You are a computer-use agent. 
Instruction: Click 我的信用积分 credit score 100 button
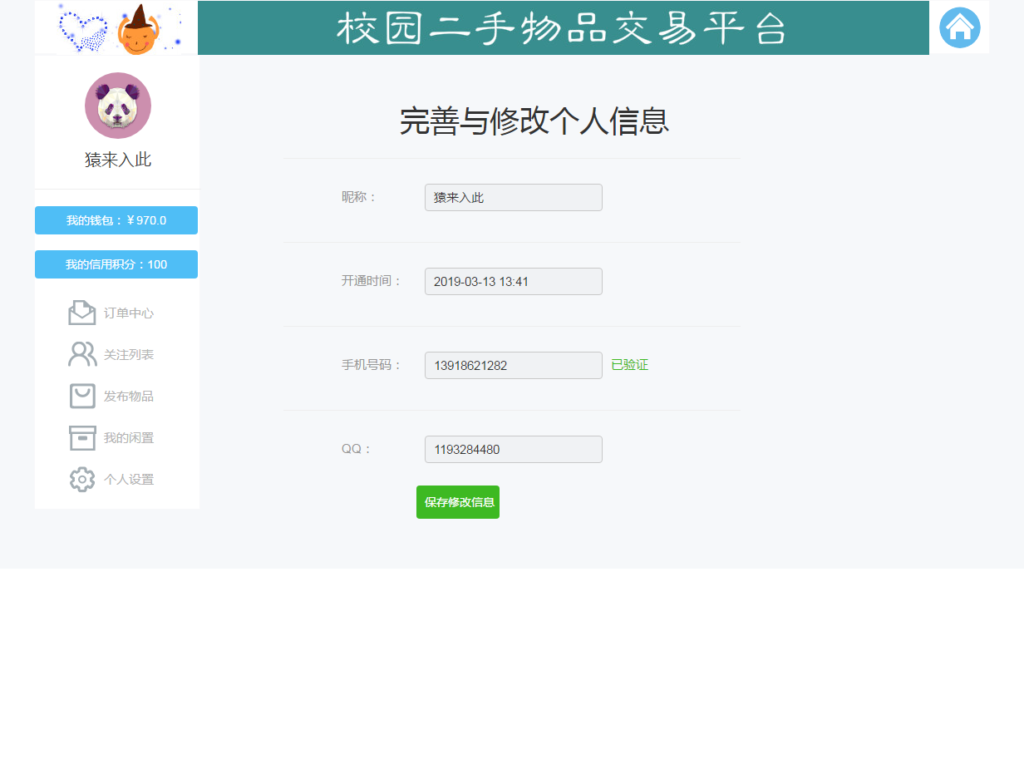(x=115, y=264)
